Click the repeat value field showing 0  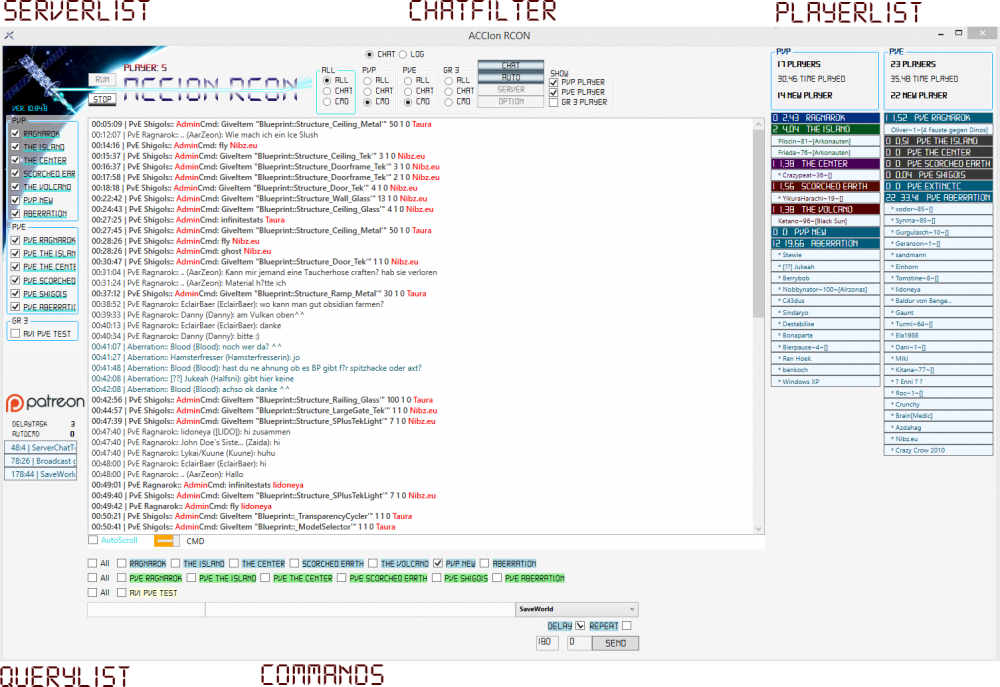tap(580, 642)
